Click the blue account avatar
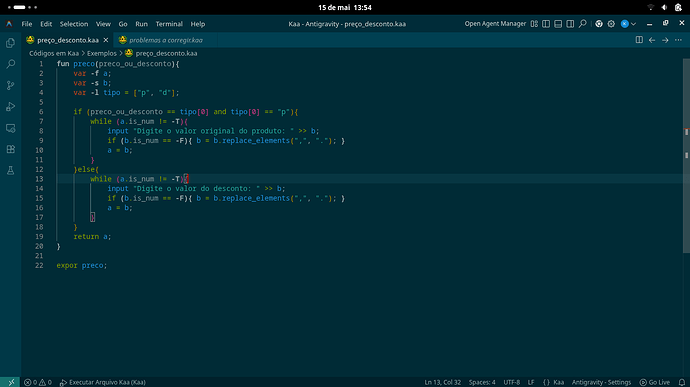 pos(624,24)
